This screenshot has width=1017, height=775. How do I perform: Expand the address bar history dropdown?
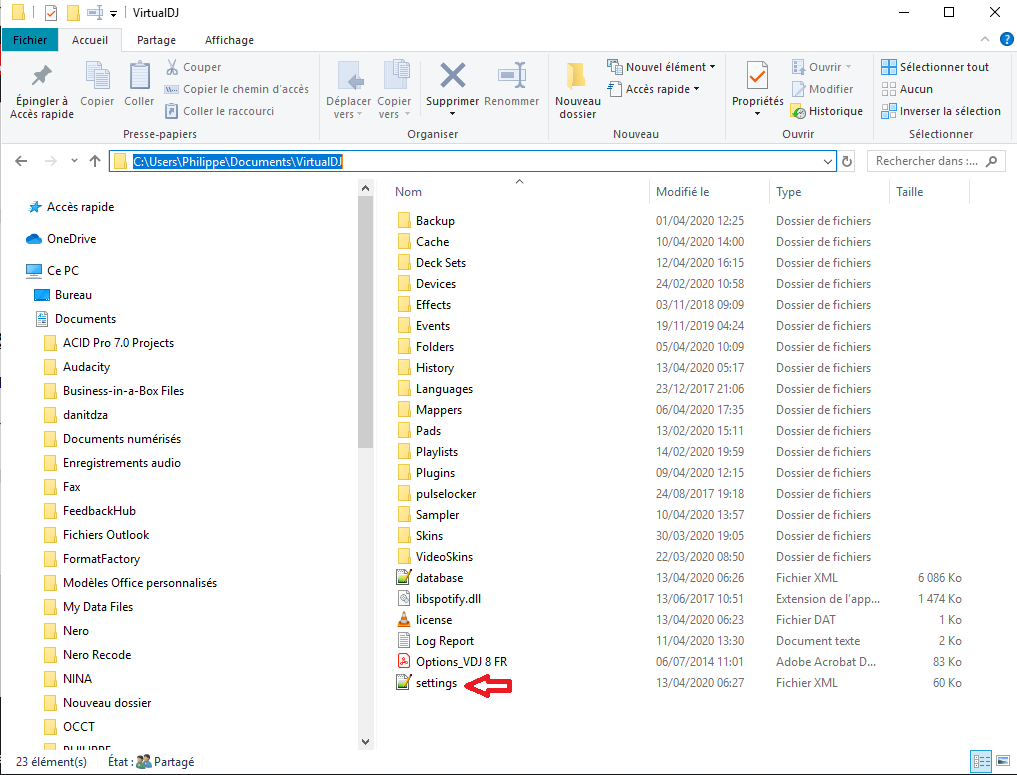827,161
